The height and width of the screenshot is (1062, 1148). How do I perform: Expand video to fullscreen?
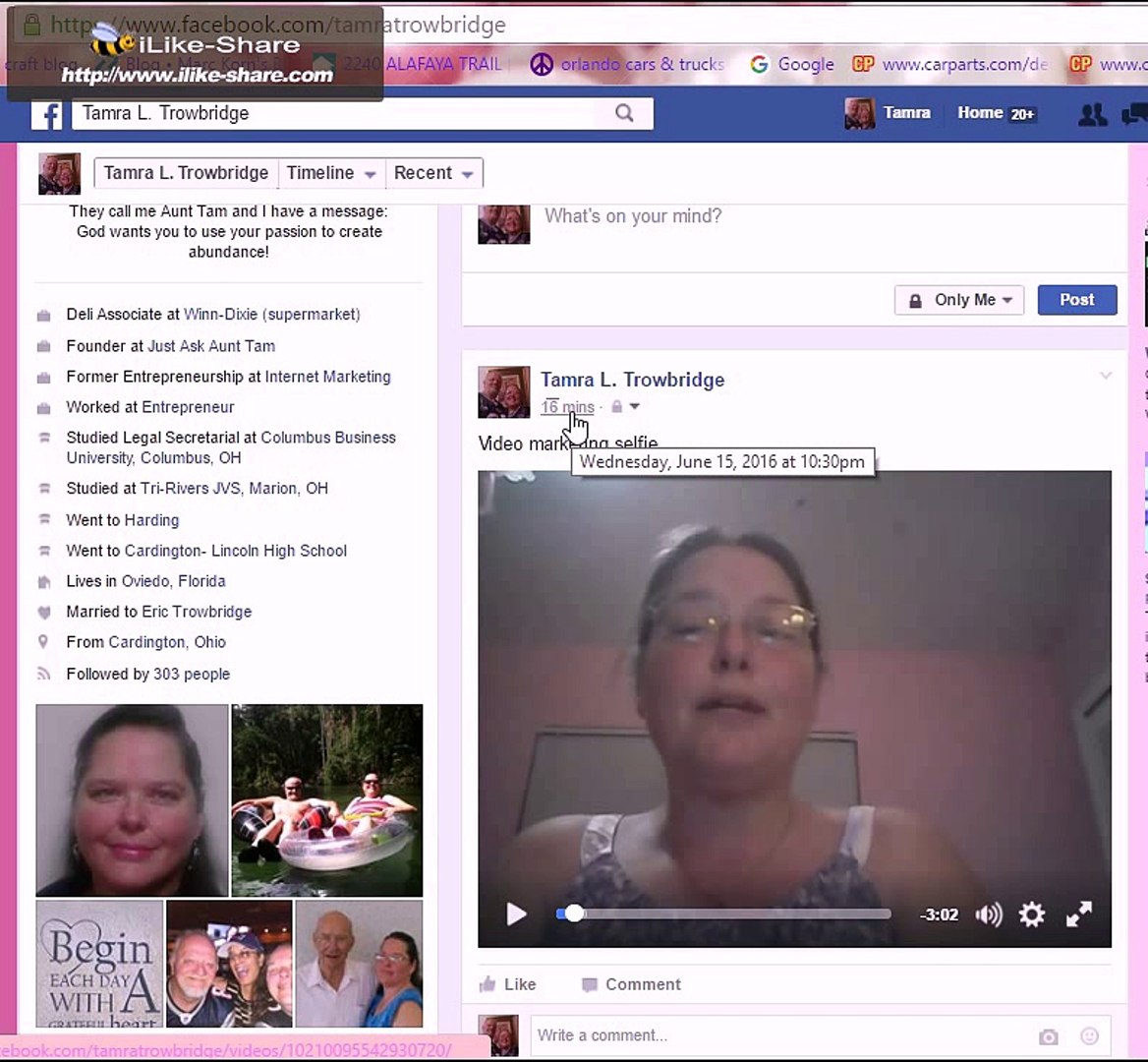[x=1078, y=914]
